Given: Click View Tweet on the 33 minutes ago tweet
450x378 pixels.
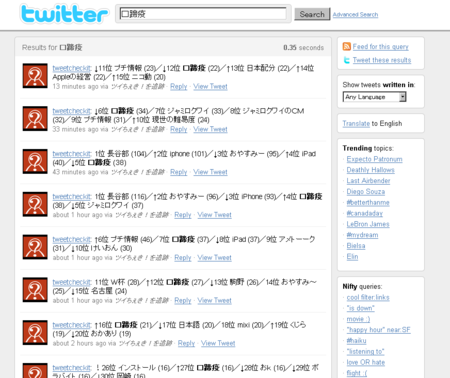Looking at the screenshot, I should [210, 129].
